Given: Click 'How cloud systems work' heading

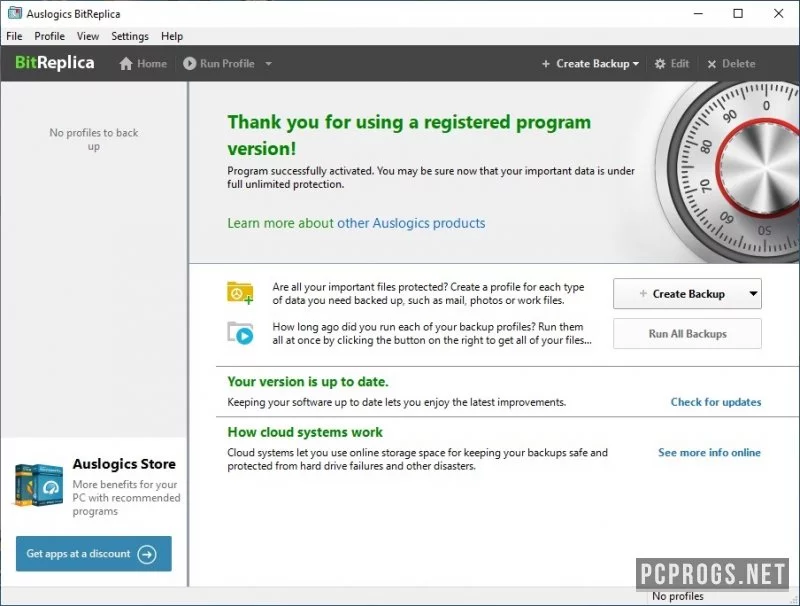Looking at the screenshot, I should [305, 432].
